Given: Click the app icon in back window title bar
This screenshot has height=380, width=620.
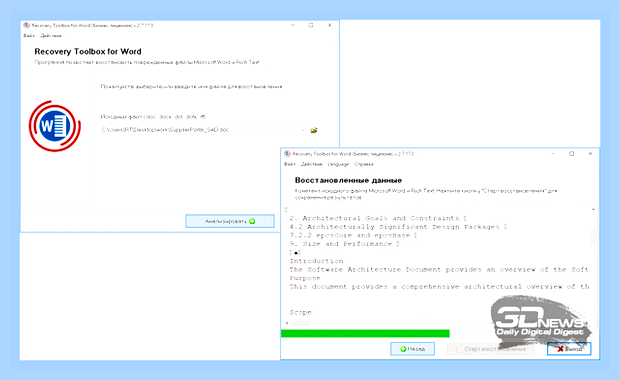Looking at the screenshot, I should point(26,25).
